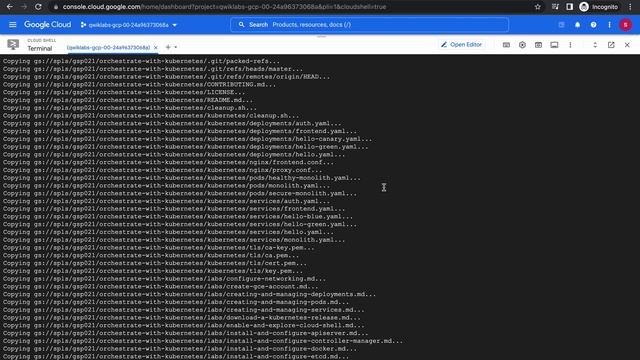The height and width of the screenshot is (360, 640).
Task: Open Cloud Shell in a new window
Action: (611, 45)
